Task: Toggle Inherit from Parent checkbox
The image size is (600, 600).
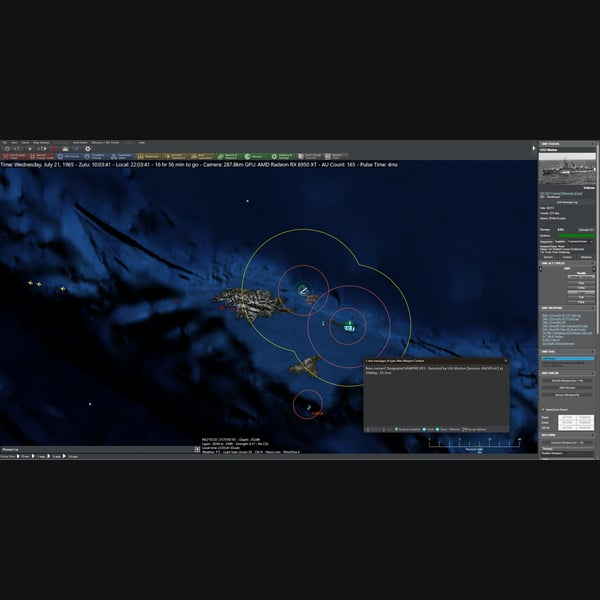Action: pyautogui.click(x=543, y=409)
